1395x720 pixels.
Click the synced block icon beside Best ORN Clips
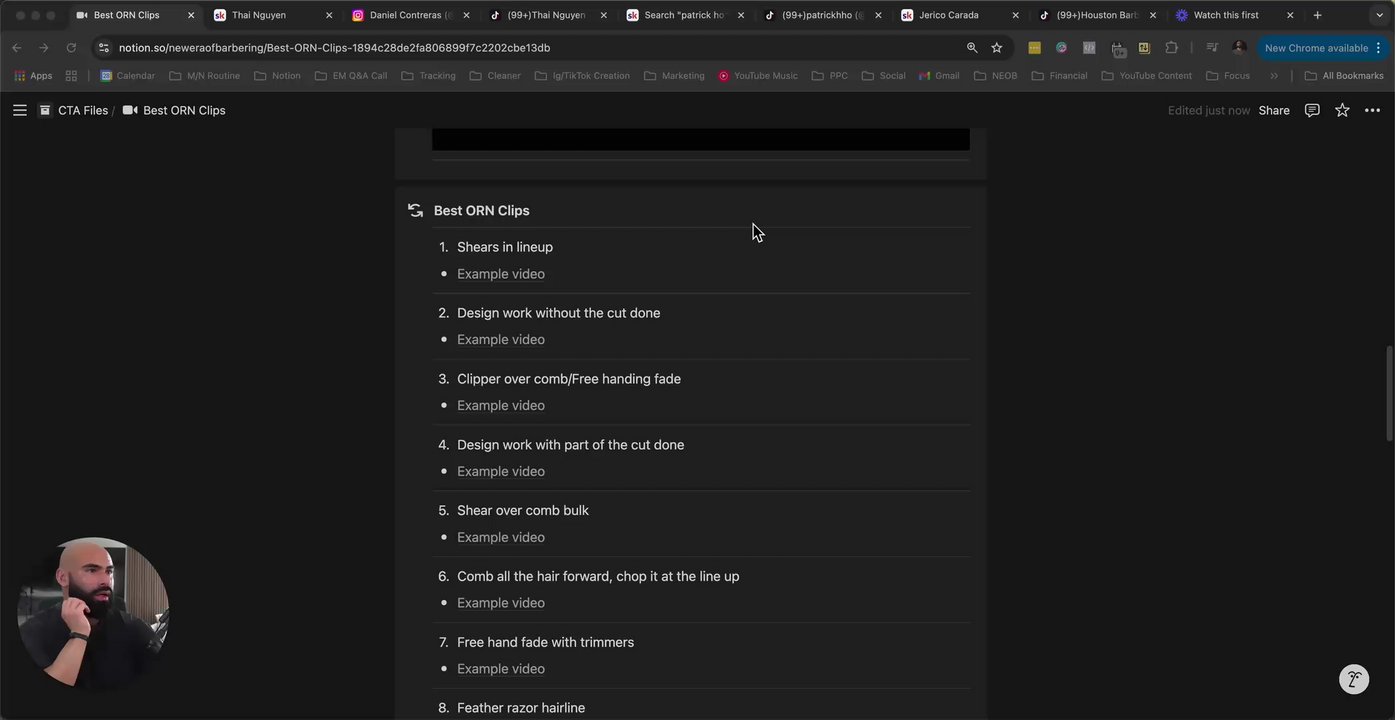point(415,210)
